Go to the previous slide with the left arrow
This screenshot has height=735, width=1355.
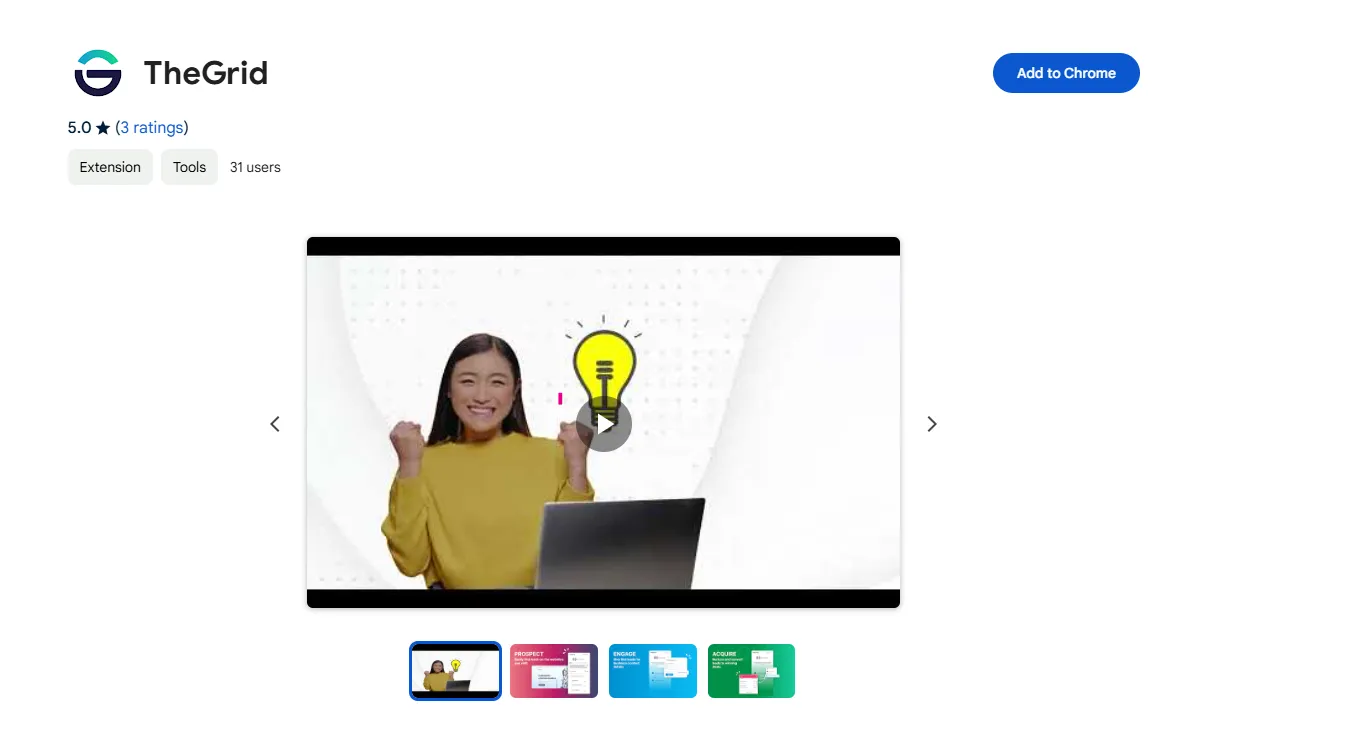[275, 424]
